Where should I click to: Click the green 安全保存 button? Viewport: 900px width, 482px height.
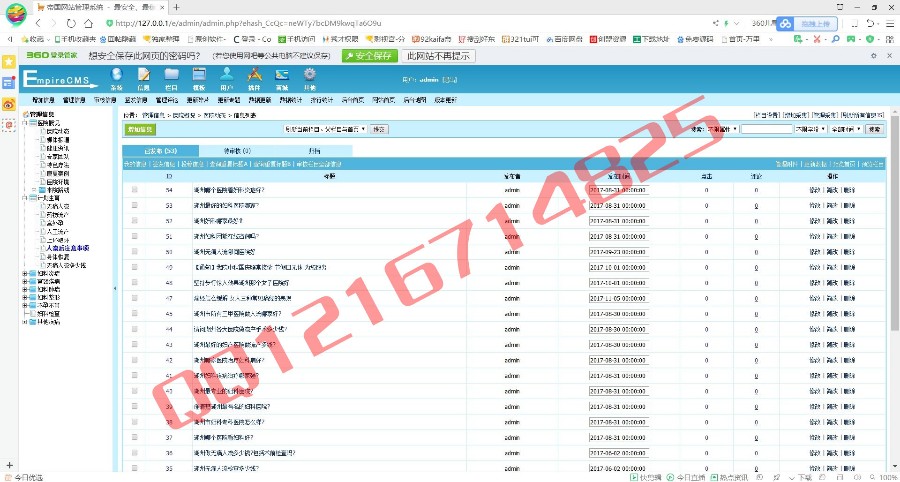click(370, 56)
